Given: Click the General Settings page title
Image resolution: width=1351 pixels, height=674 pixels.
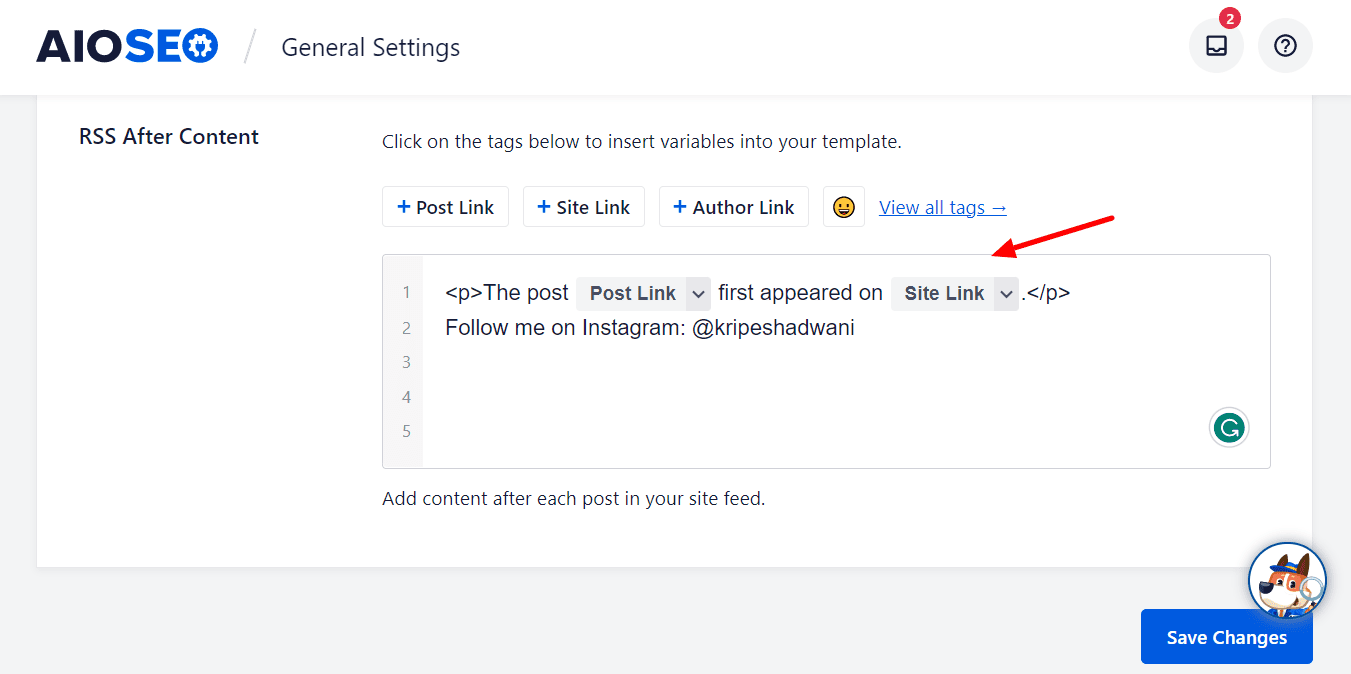Looking at the screenshot, I should pos(370,47).
